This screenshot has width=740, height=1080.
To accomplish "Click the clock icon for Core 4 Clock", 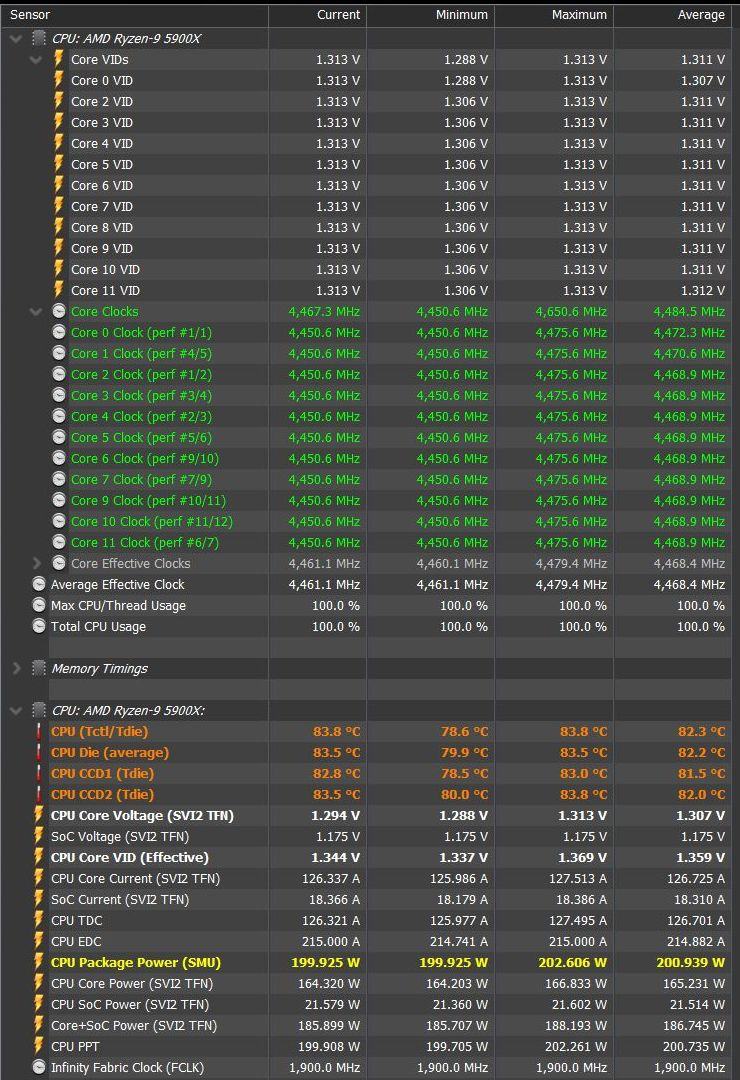I will tap(59, 416).
